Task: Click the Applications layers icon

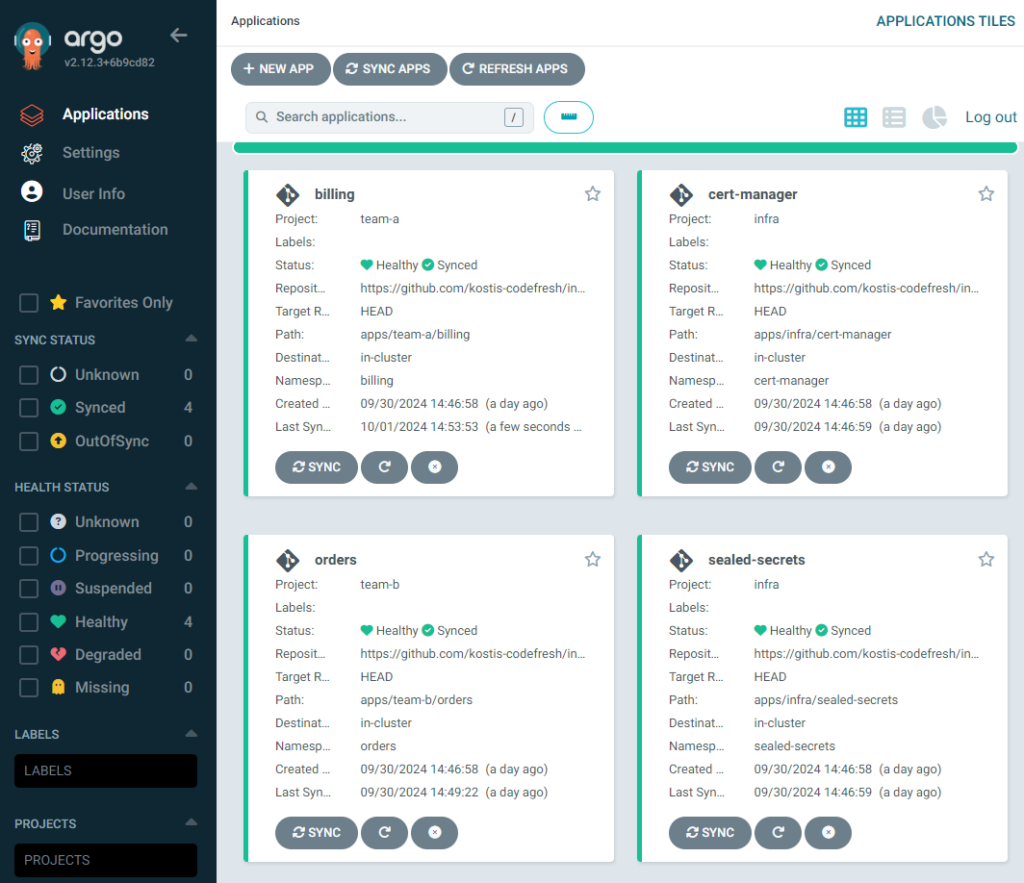Action: pos(32,115)
